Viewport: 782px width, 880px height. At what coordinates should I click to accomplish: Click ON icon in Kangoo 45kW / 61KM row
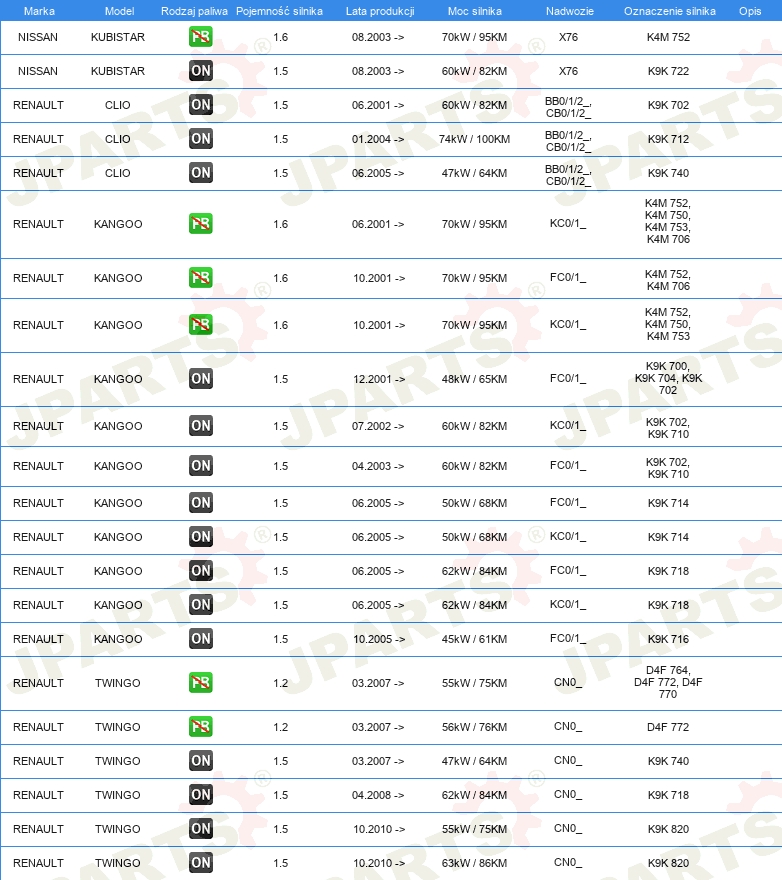(200, 639)
